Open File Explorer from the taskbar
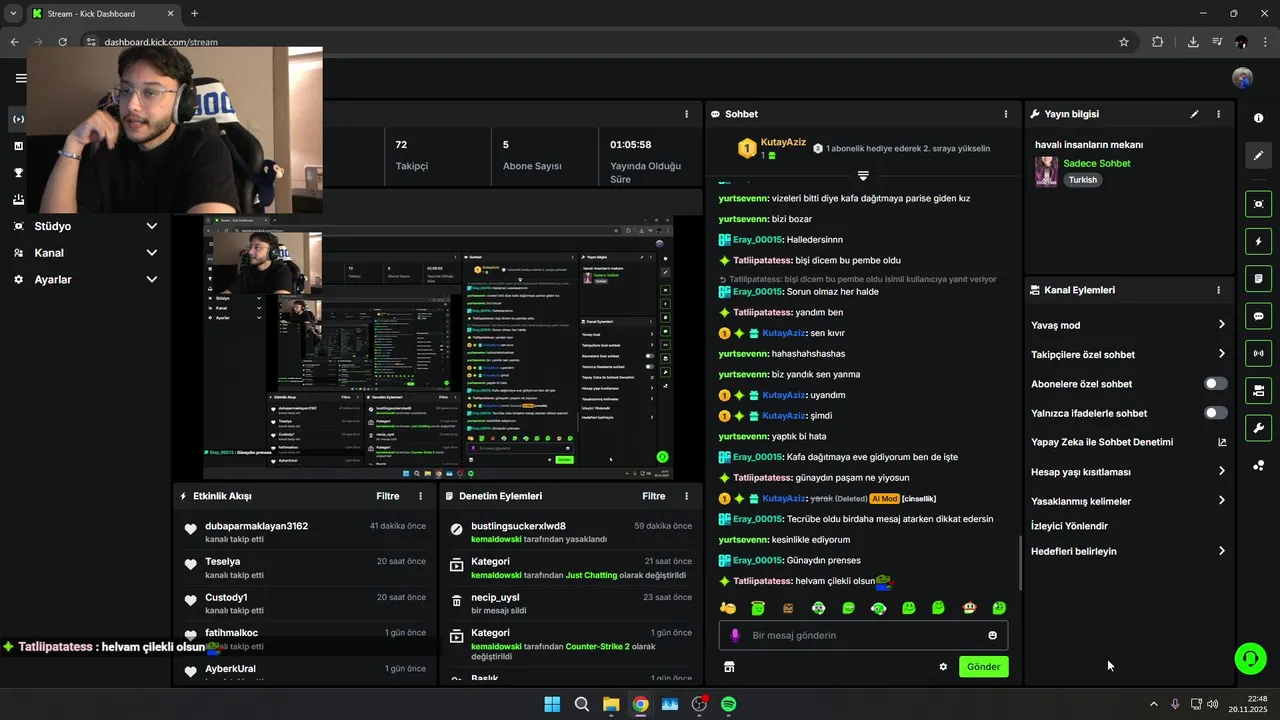Viewport: 1280px width, 720px height. [611, 704]
